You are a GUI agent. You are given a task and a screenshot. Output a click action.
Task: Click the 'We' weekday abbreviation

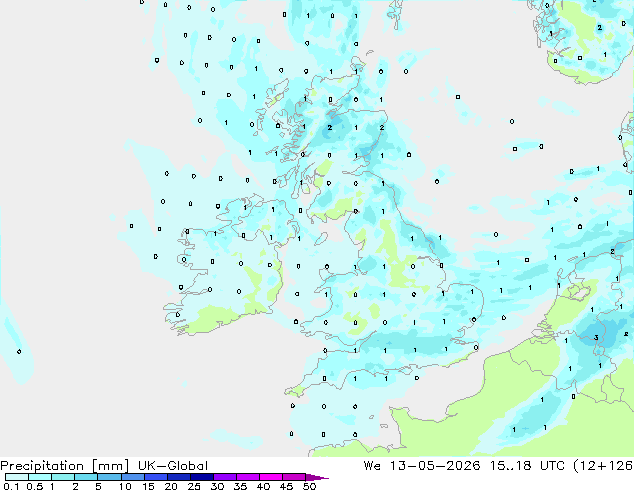tap(372, 466)
